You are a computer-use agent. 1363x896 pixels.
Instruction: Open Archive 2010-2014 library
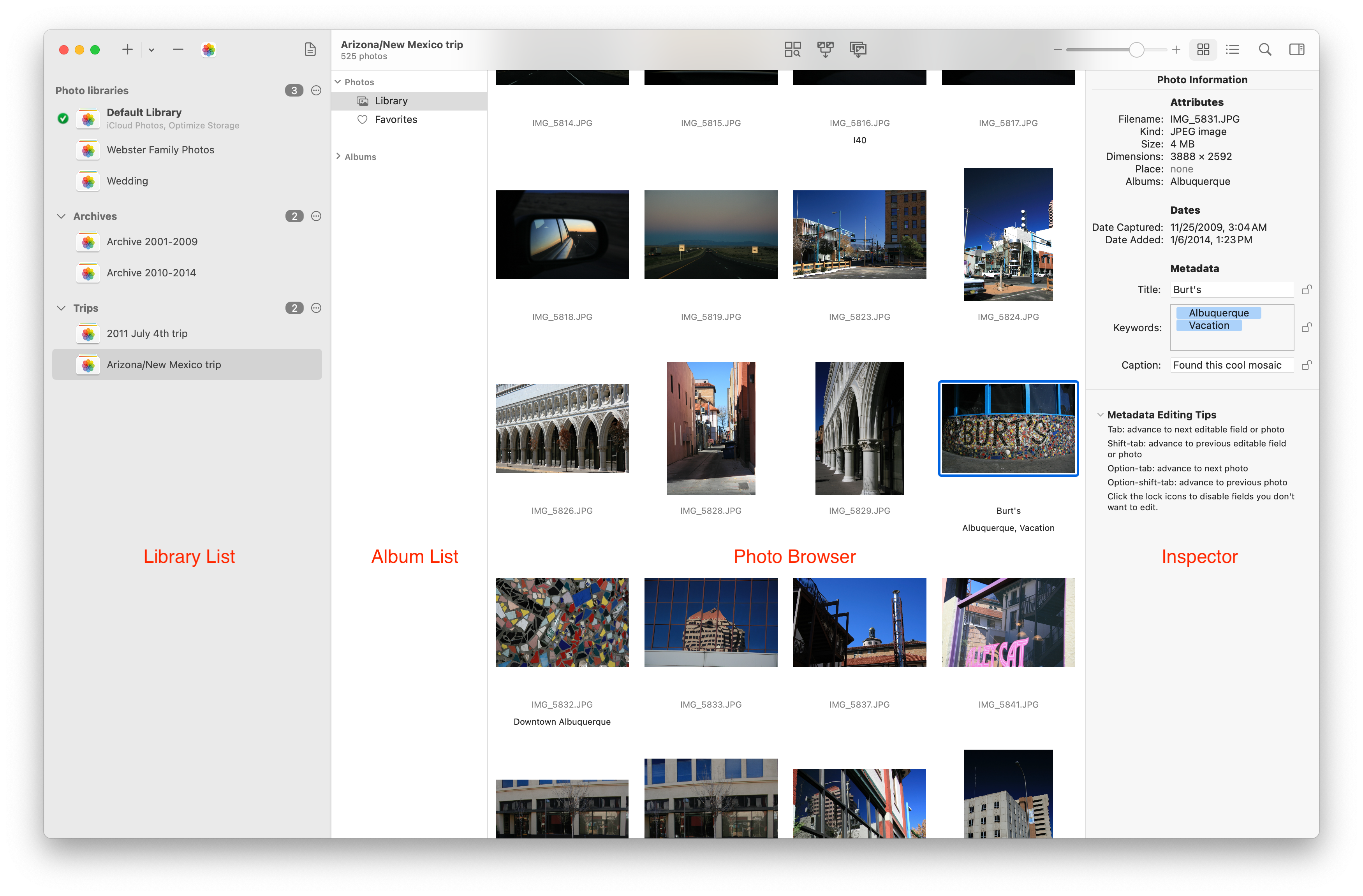151,273
